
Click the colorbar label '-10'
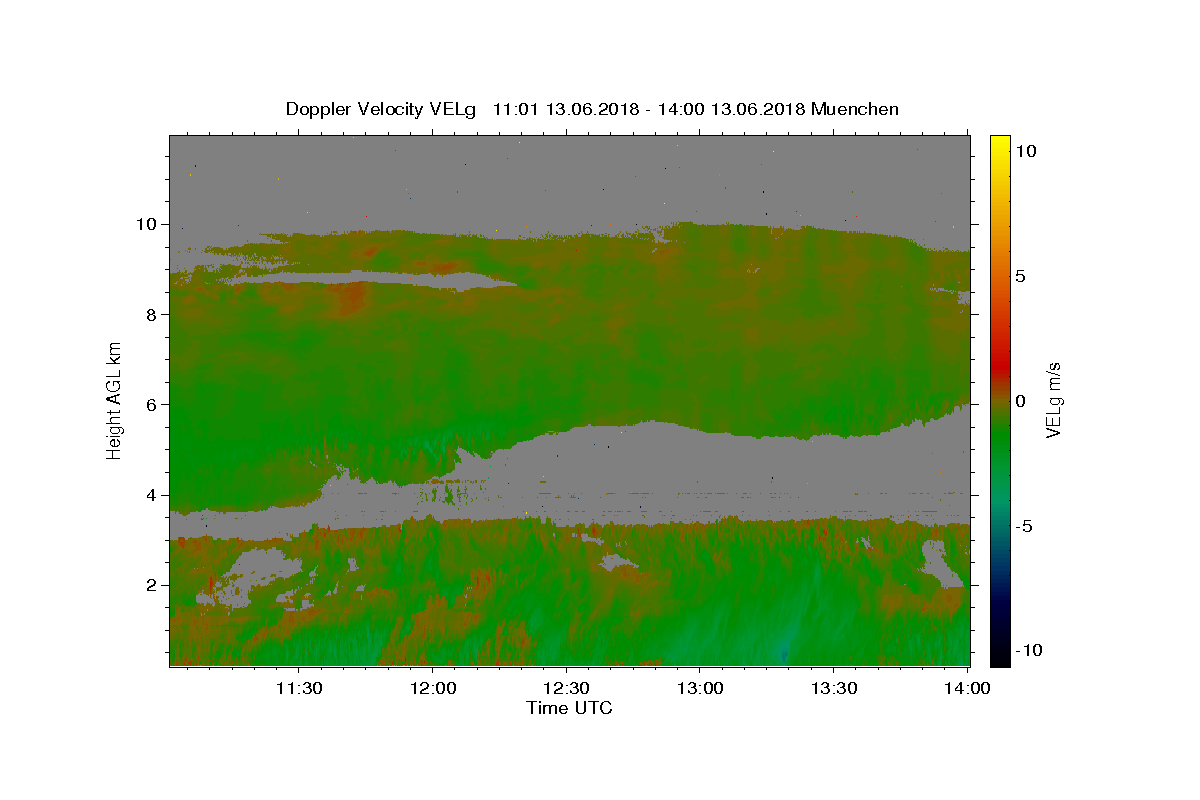(1028, 651)
